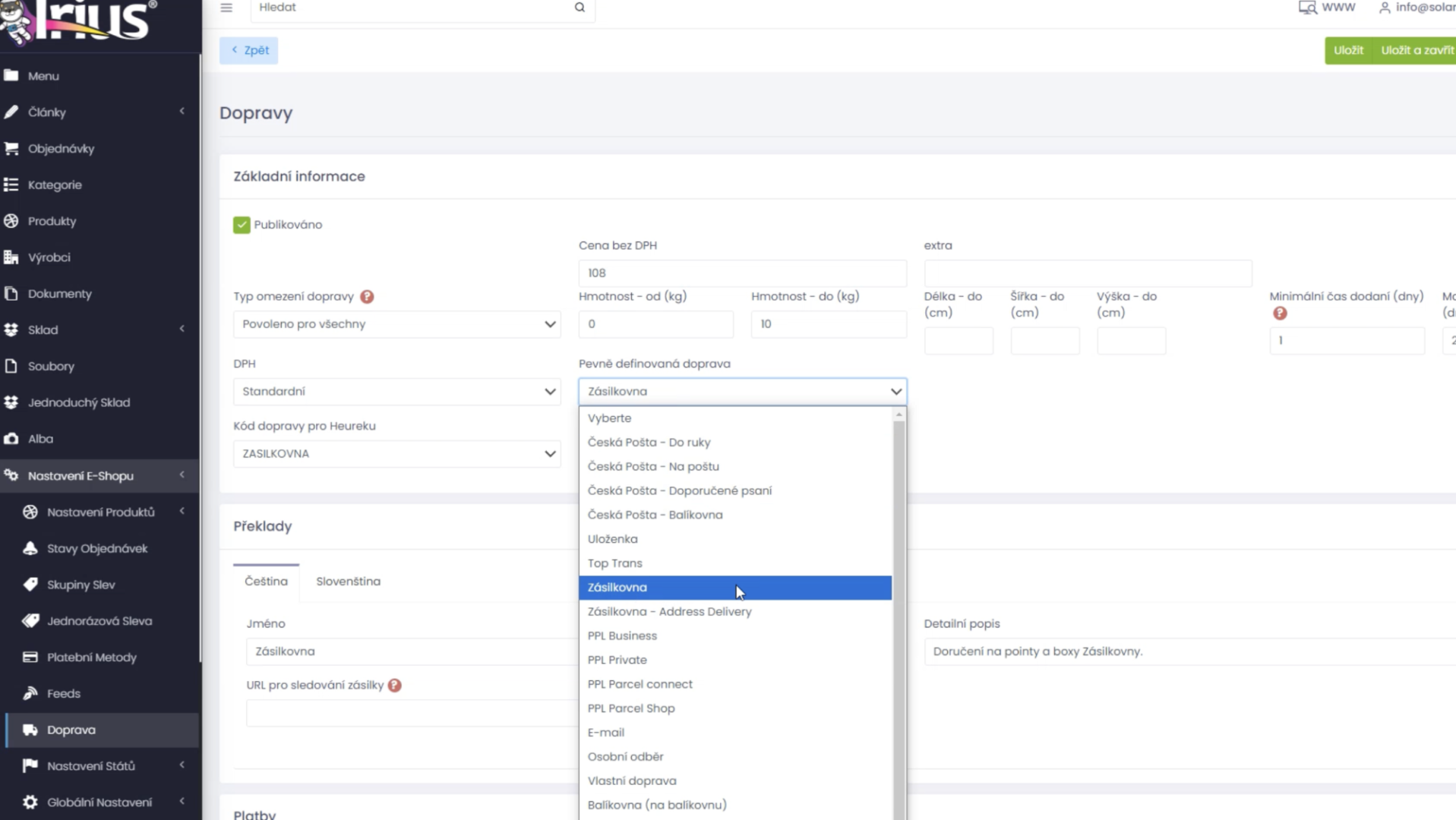Expand the Články submenu arrow

click(x=182, y=112)
